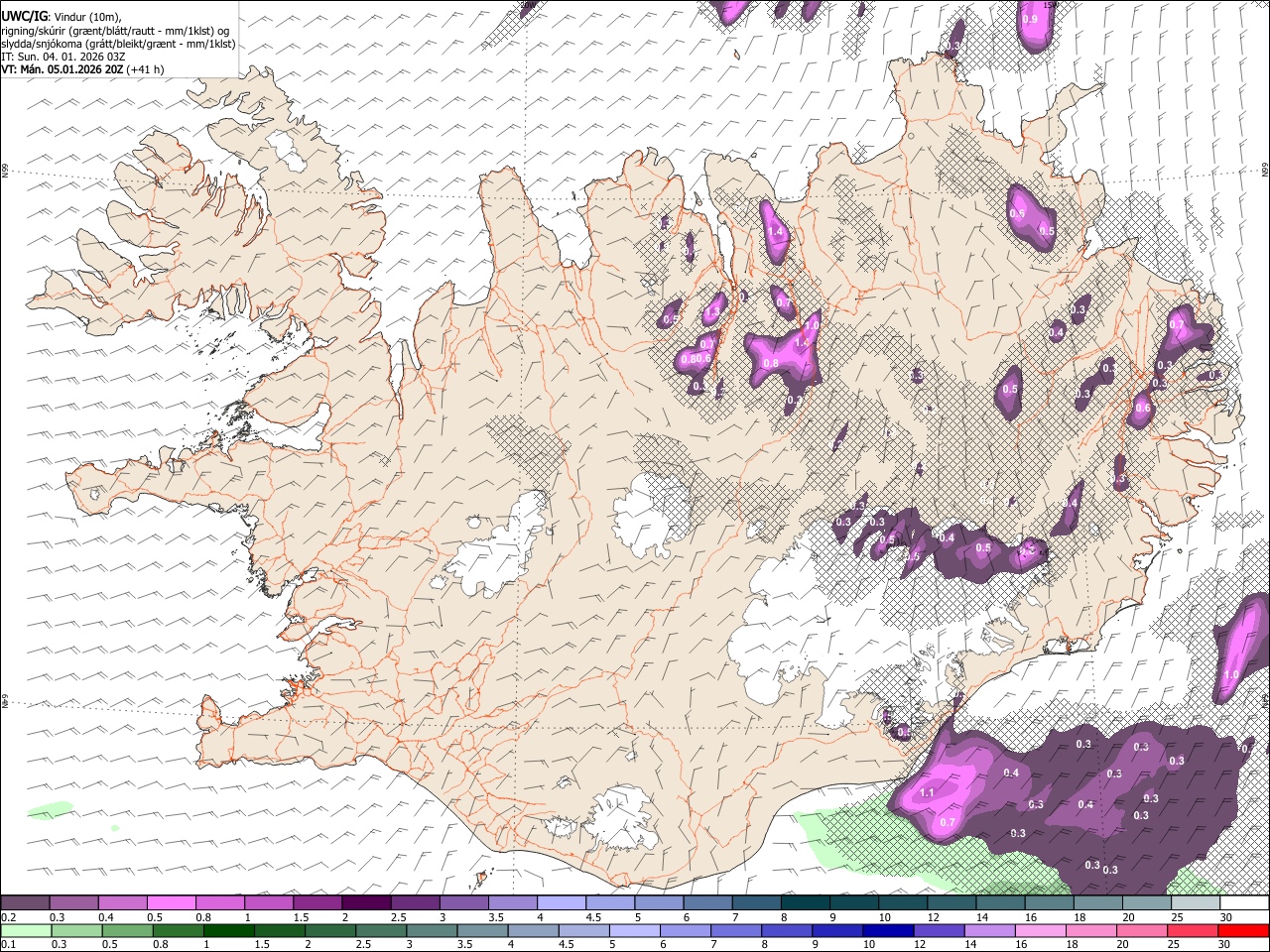1270x952 pixels.
Task: Select the lower legend swatch between 5 and 6
Action: coord(634,930)
